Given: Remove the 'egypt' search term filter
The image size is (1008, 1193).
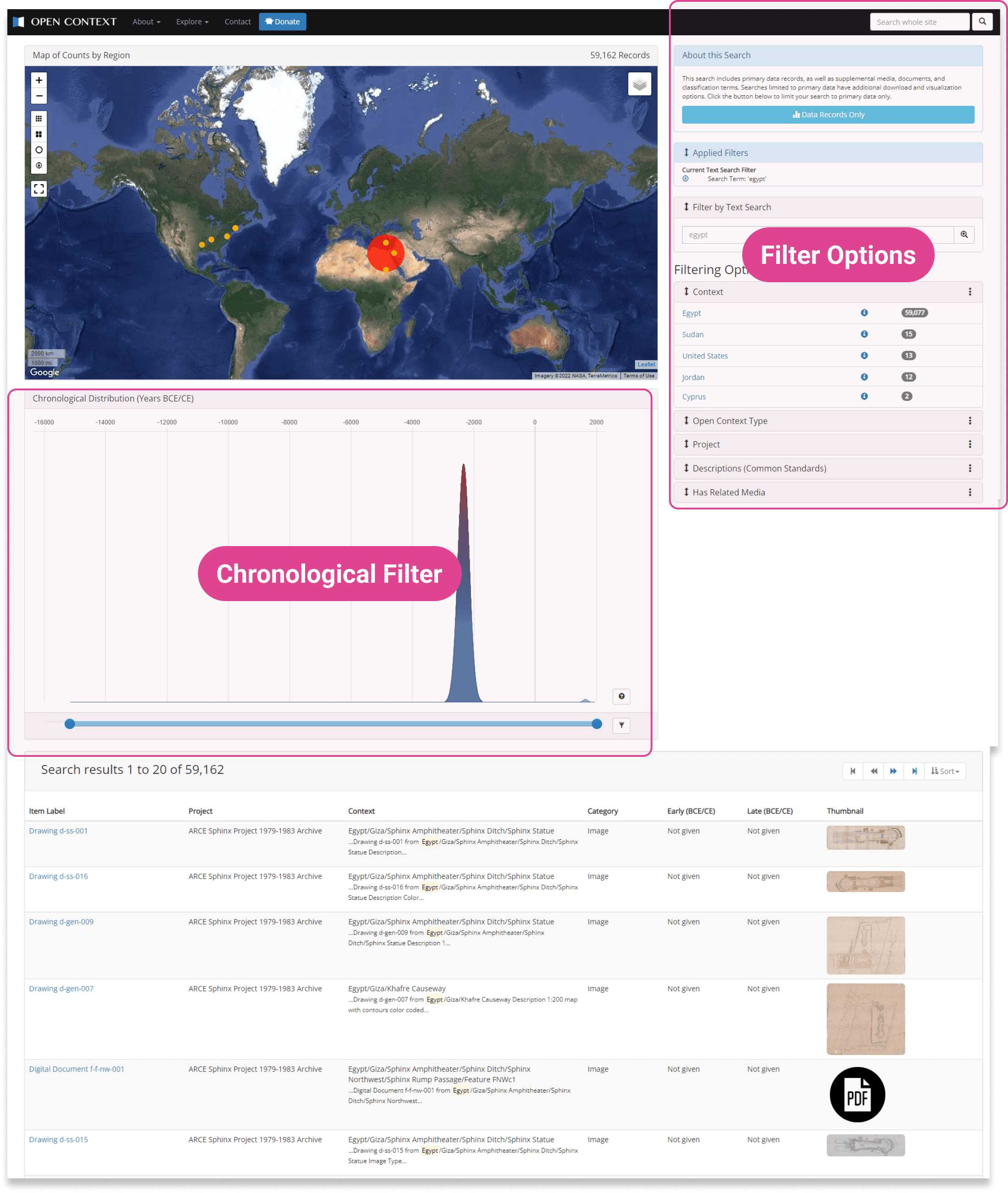Looking at the screenshot, I should coord(685,179).
